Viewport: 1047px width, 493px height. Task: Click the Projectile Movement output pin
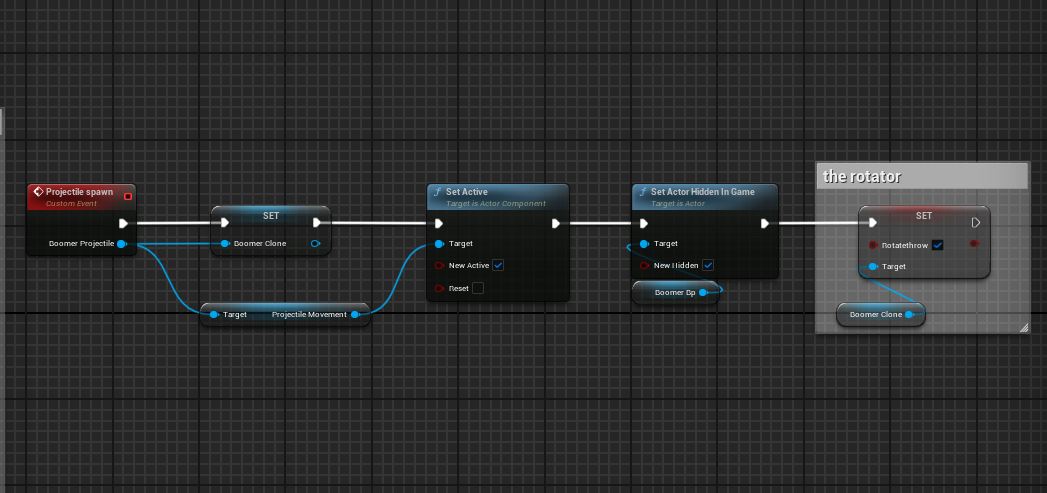point(355,315)
